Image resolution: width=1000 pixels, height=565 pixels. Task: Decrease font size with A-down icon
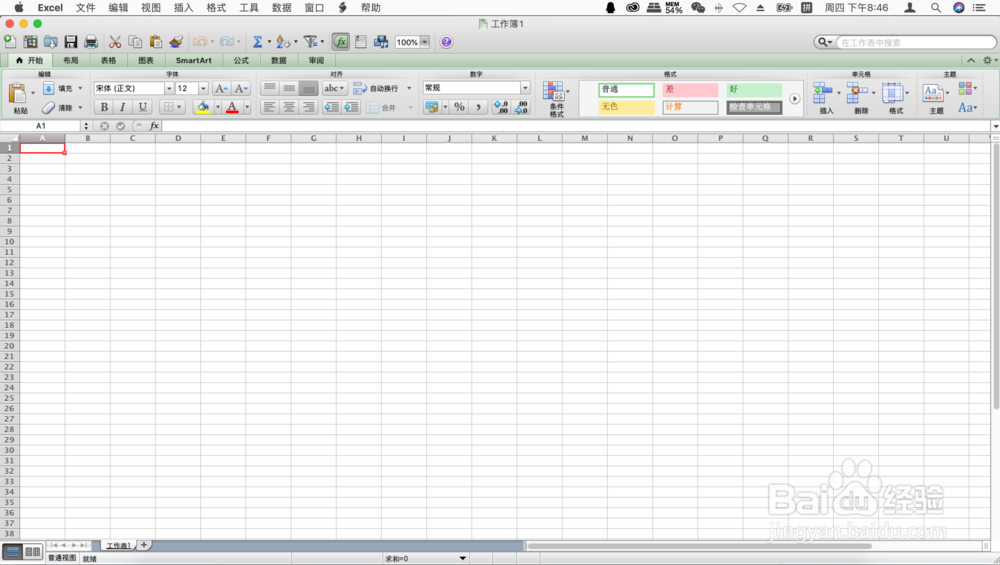click(240, 88)
